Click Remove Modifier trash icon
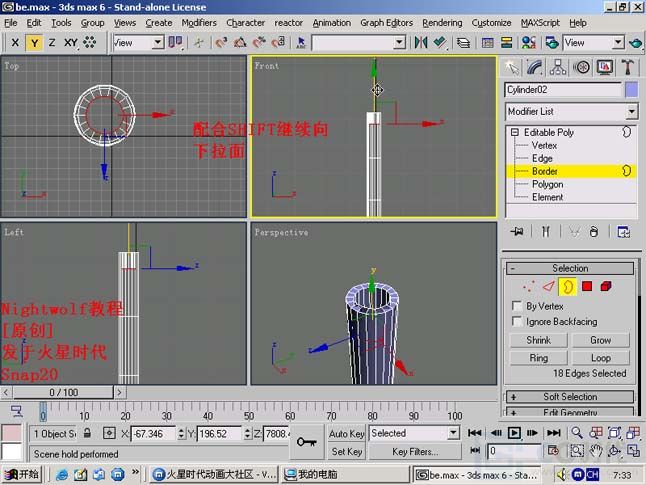This screenshot has width=646, height=485. 593,232
